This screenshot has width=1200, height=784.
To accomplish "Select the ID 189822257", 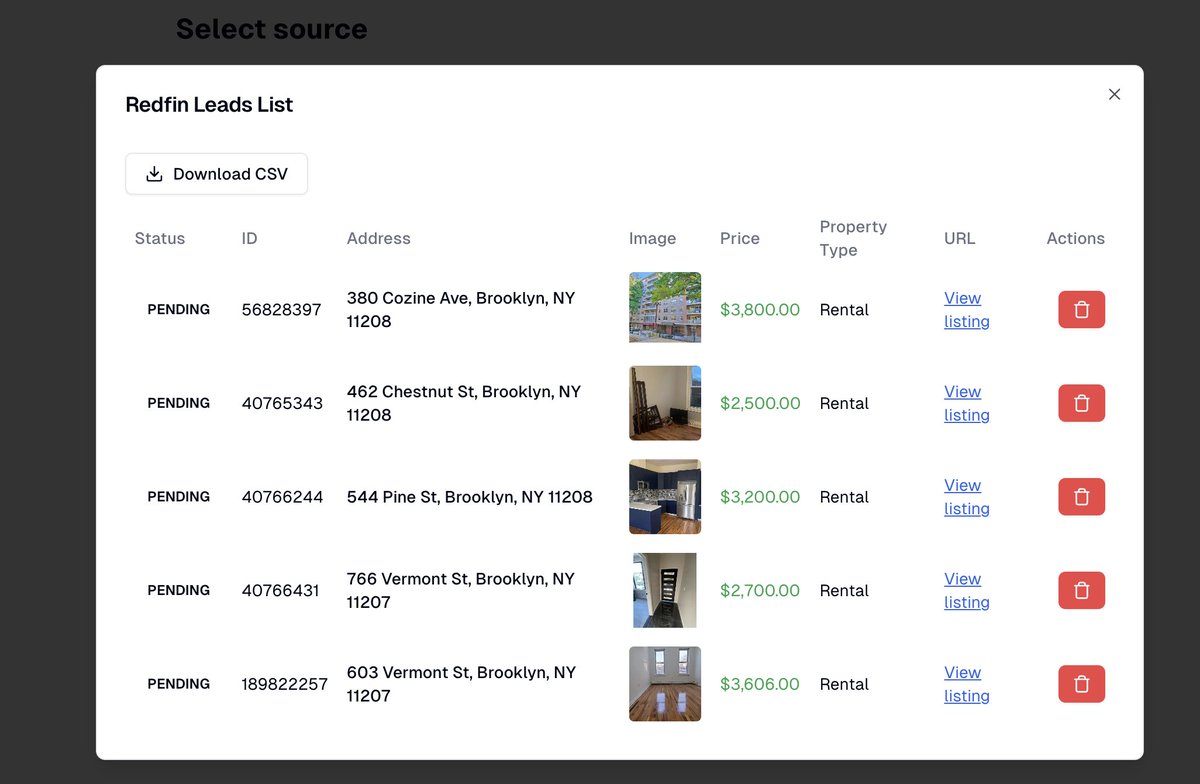I will pyautogui.click(x=284, y=684).
